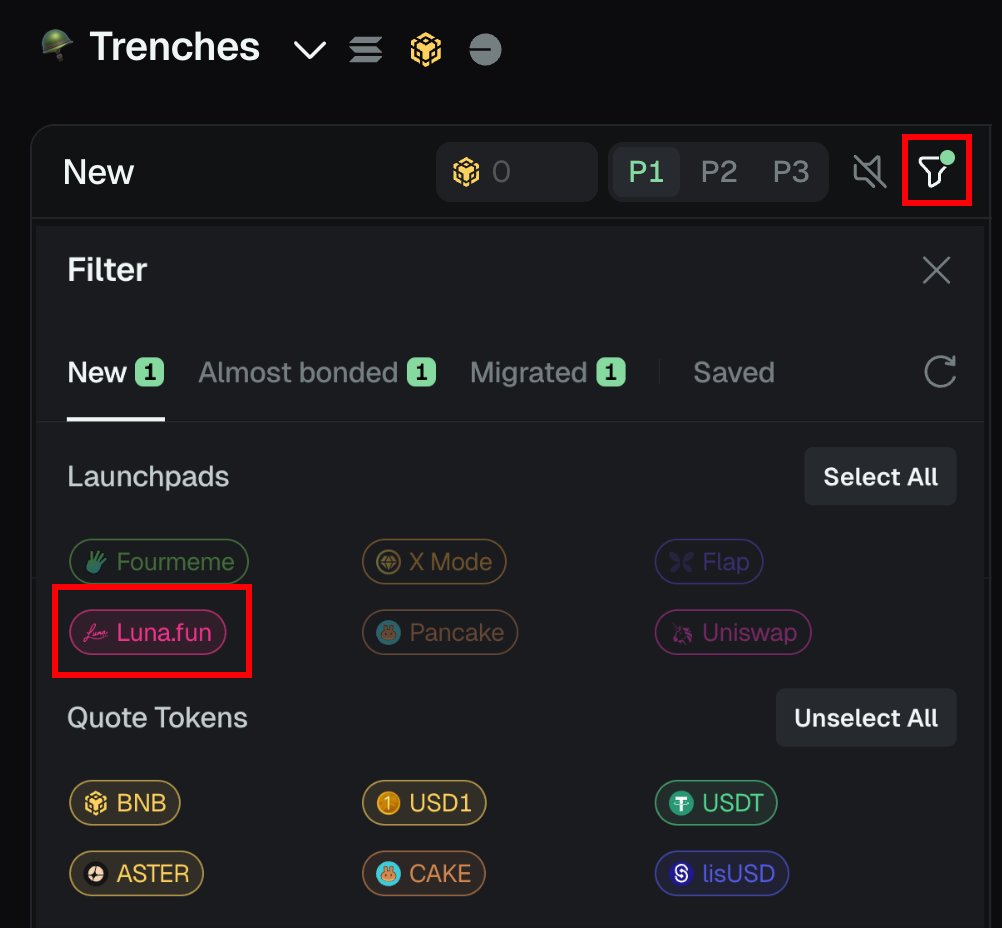The height and width of the screenshot is (928, 1002).
Task: Toggle the muted speaker sound icon
Action: tap(869, 172)
